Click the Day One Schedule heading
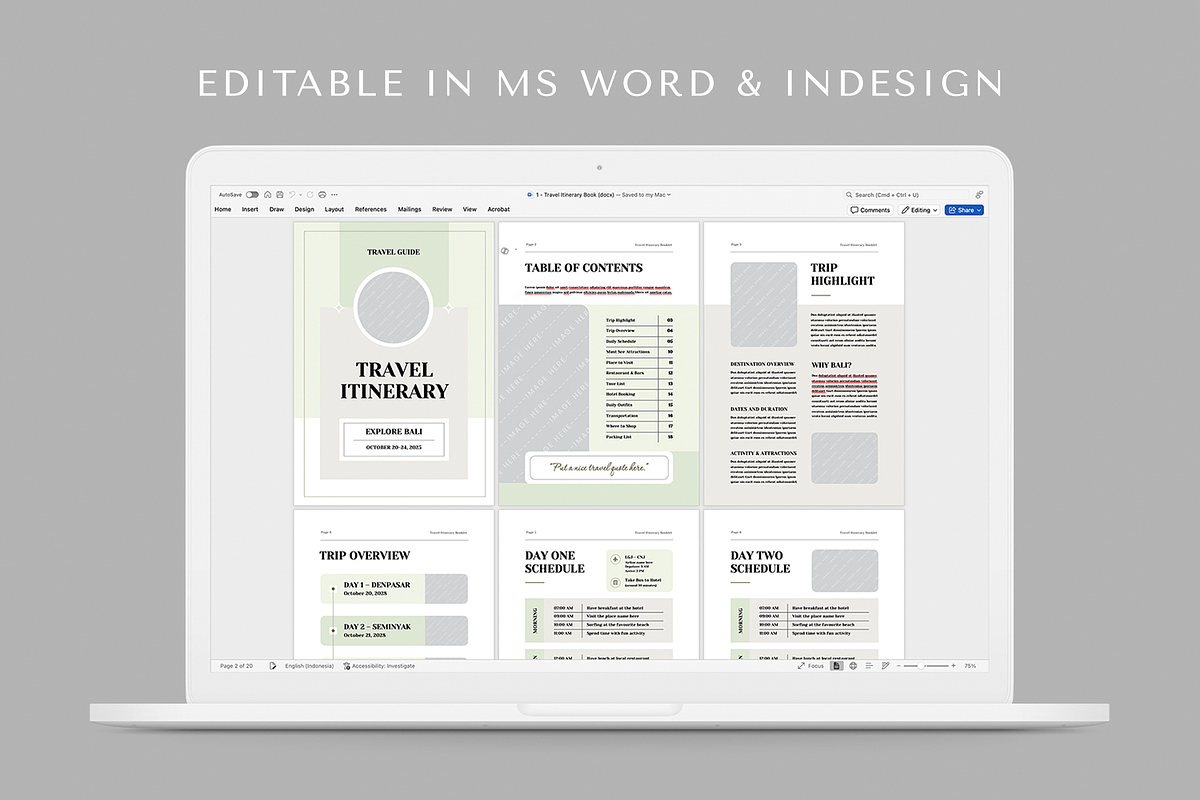The image size is (1200, 800). click(x=554, y=562)
